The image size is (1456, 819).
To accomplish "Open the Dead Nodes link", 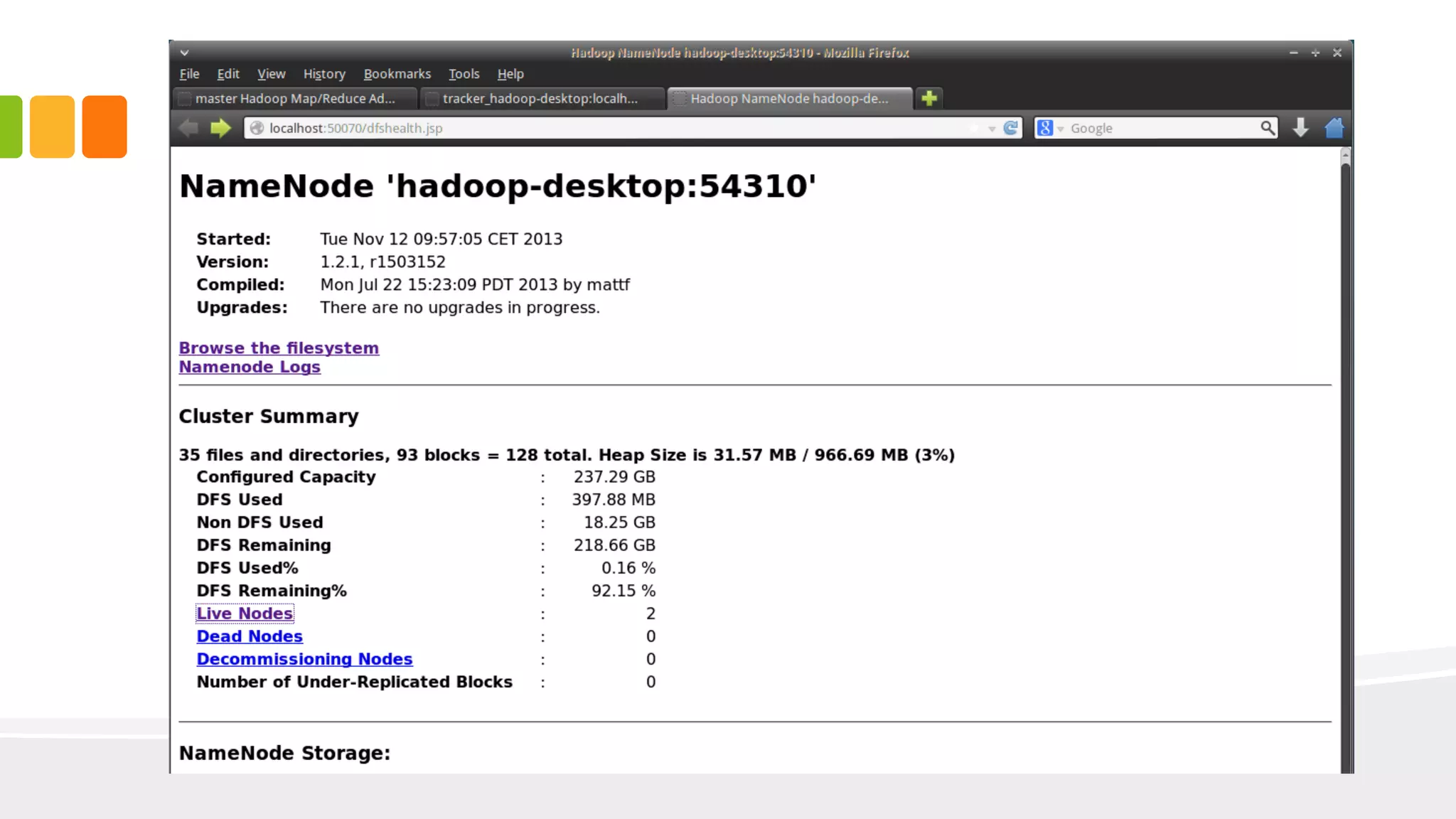I will tap(250, 636).
